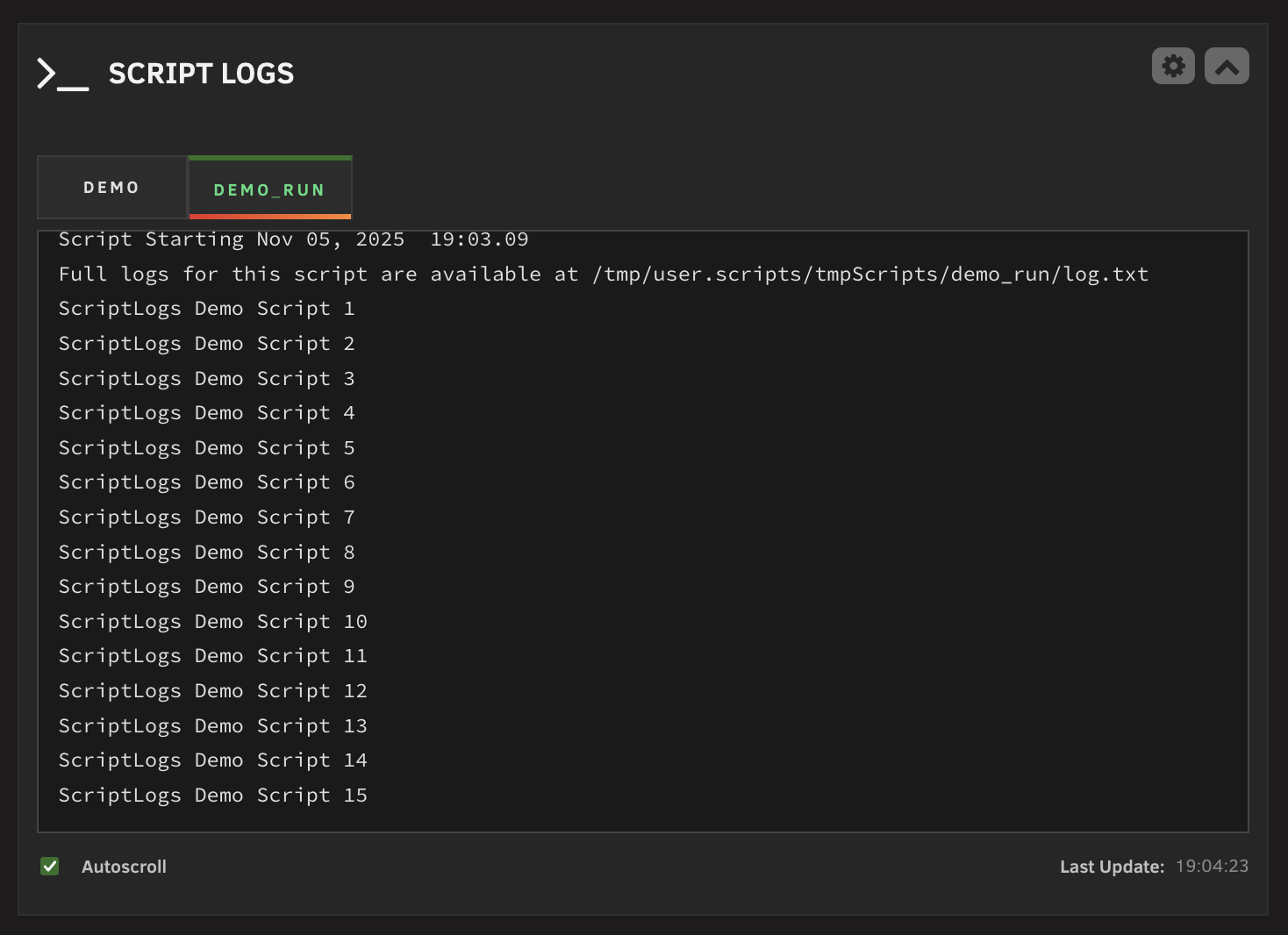Image resolution: width=1288 pixels, height=935 pixels.
Task: Click log line 'ScriptLogs Demo Script 12'
Action: [213, 691]
